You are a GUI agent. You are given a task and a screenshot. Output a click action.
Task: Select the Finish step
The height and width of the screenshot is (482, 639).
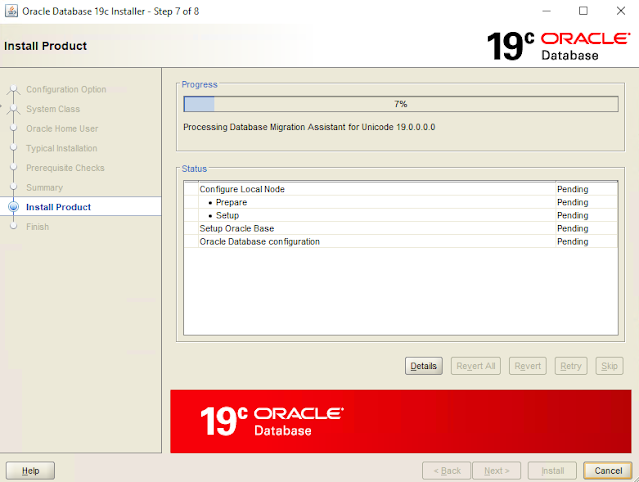coord(37,227)
